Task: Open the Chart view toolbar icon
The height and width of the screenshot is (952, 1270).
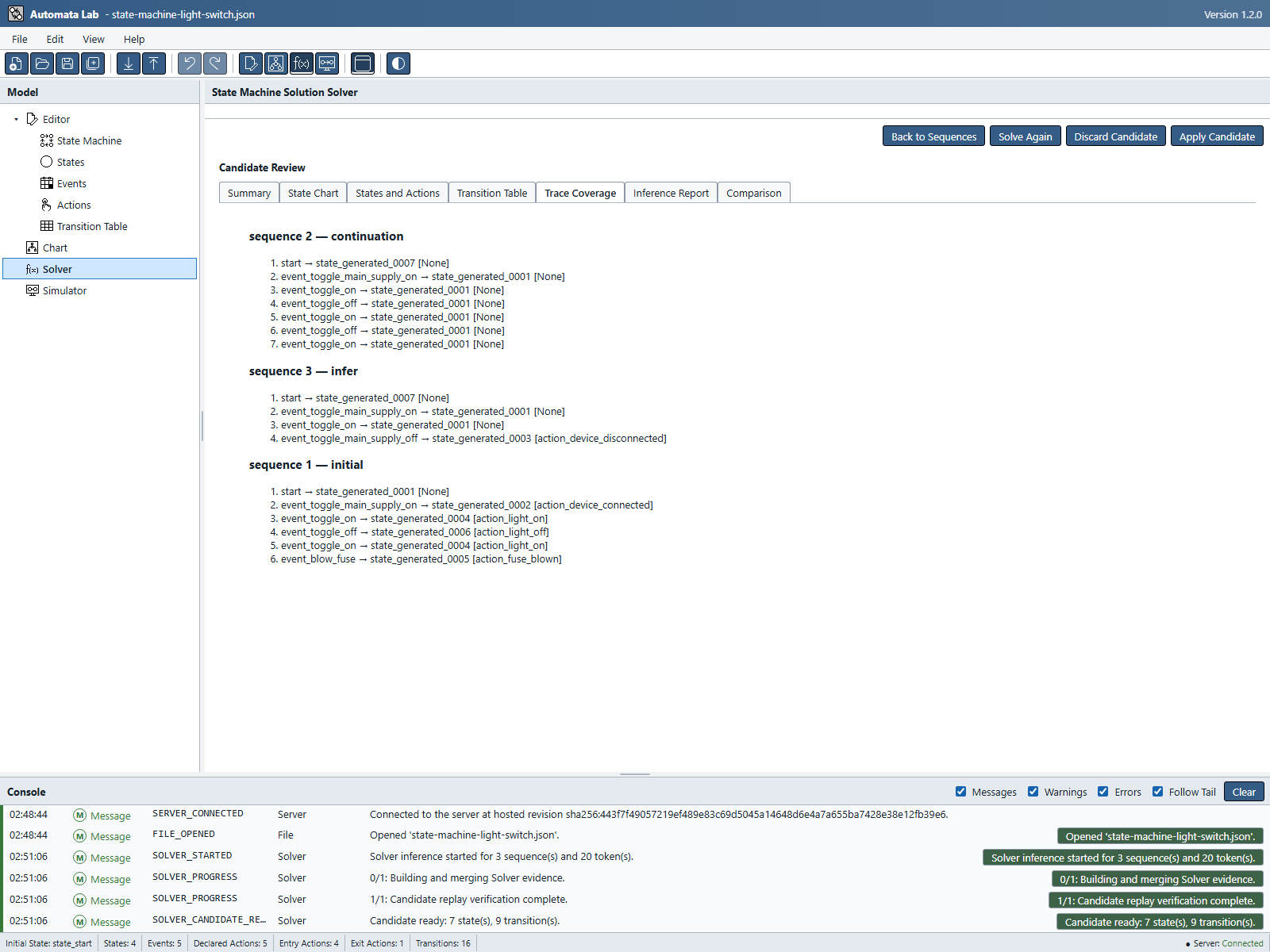Action: tap(276, 63)
